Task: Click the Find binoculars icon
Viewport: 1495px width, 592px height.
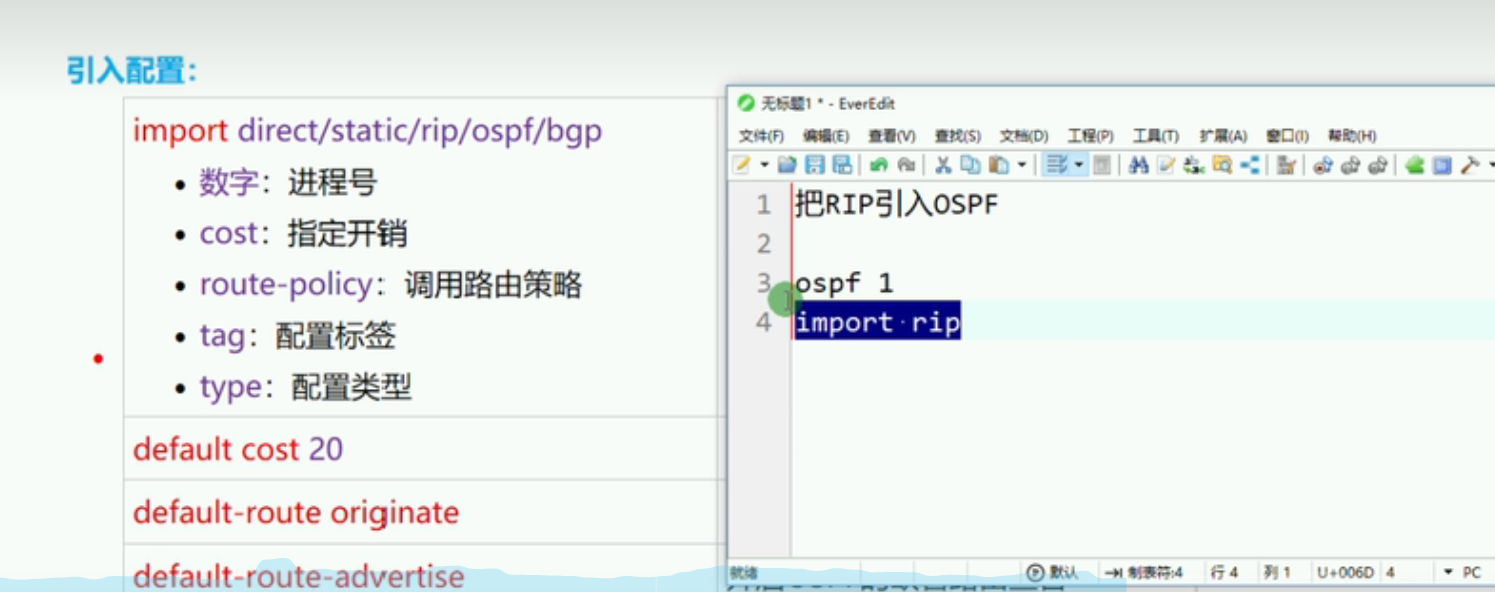Action: tap(1138, 165)
